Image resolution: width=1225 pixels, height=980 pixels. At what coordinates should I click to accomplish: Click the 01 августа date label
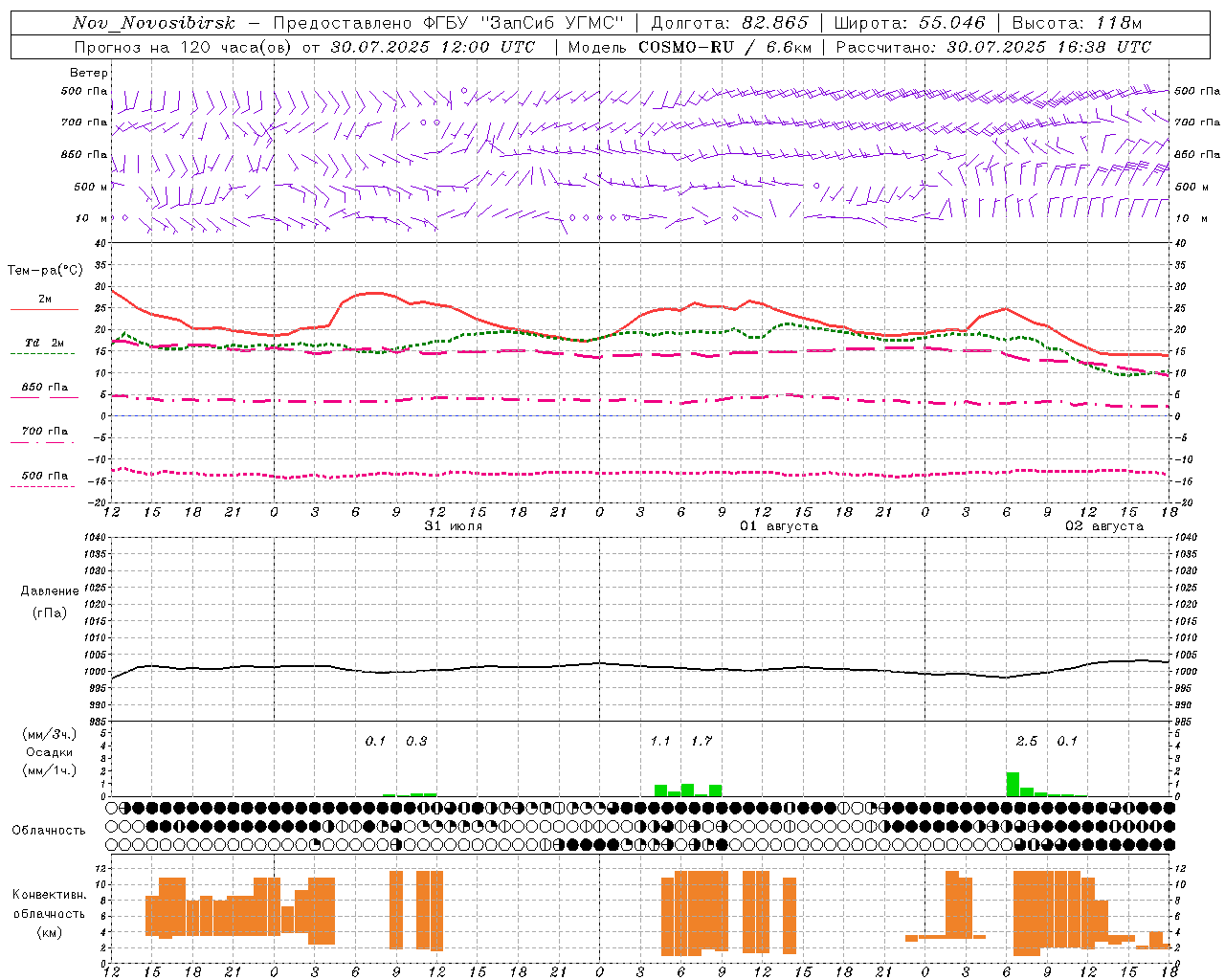click(x=779, y=526)
